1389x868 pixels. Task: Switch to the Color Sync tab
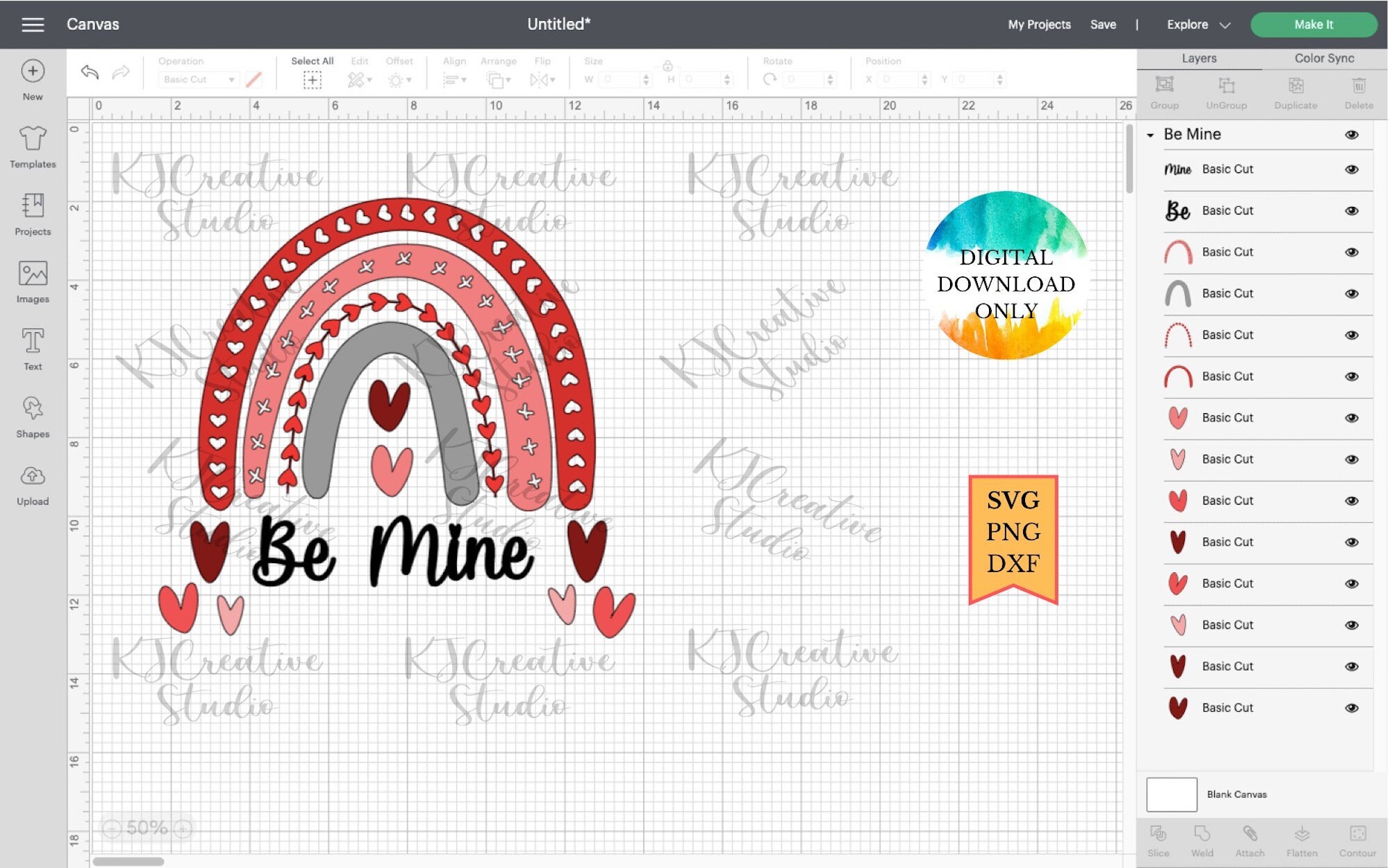click(x=1324, y=58)
